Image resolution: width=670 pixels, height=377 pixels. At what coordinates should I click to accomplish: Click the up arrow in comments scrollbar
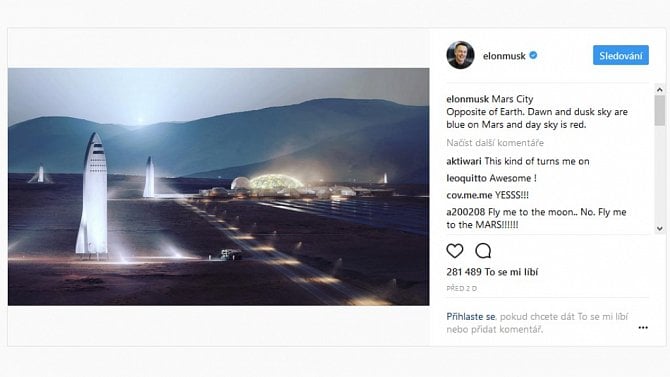(x=660, y=89)
